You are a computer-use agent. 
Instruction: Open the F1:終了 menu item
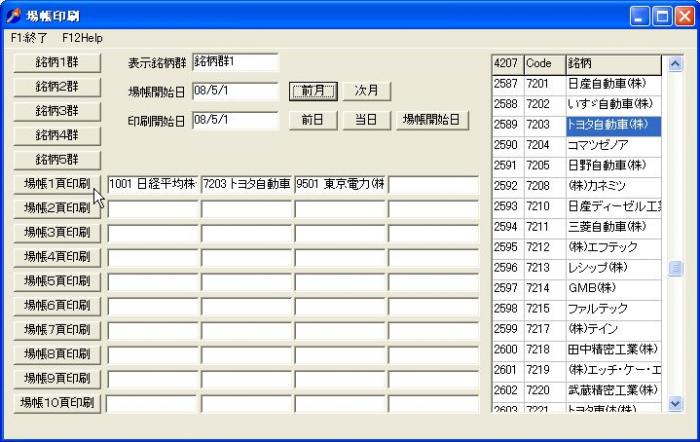click(30, 37)
